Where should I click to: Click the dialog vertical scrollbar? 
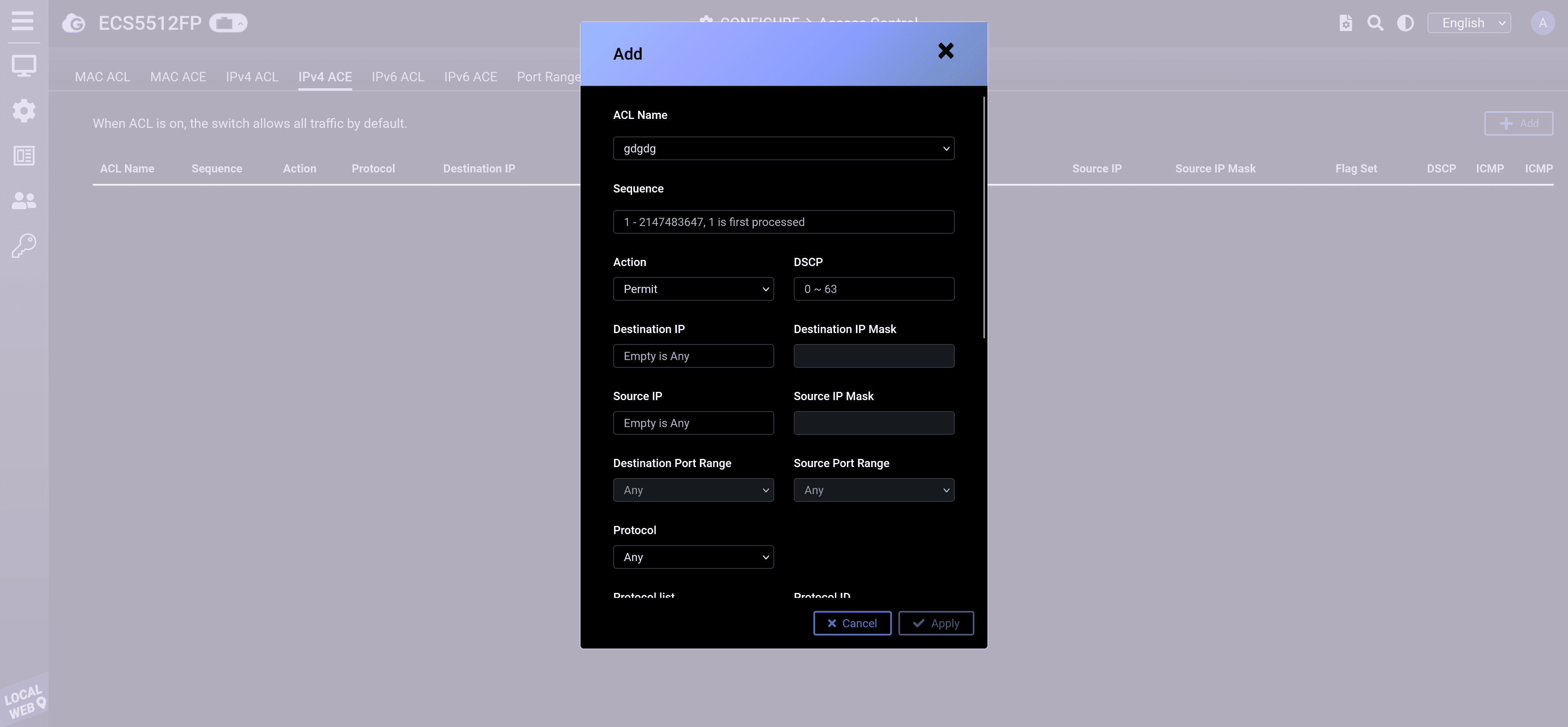click(984, 217)
